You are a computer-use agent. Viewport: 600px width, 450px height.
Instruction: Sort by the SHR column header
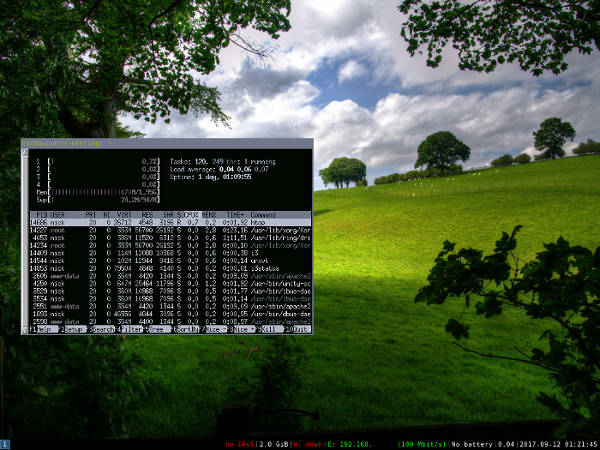tap(168, 215)
